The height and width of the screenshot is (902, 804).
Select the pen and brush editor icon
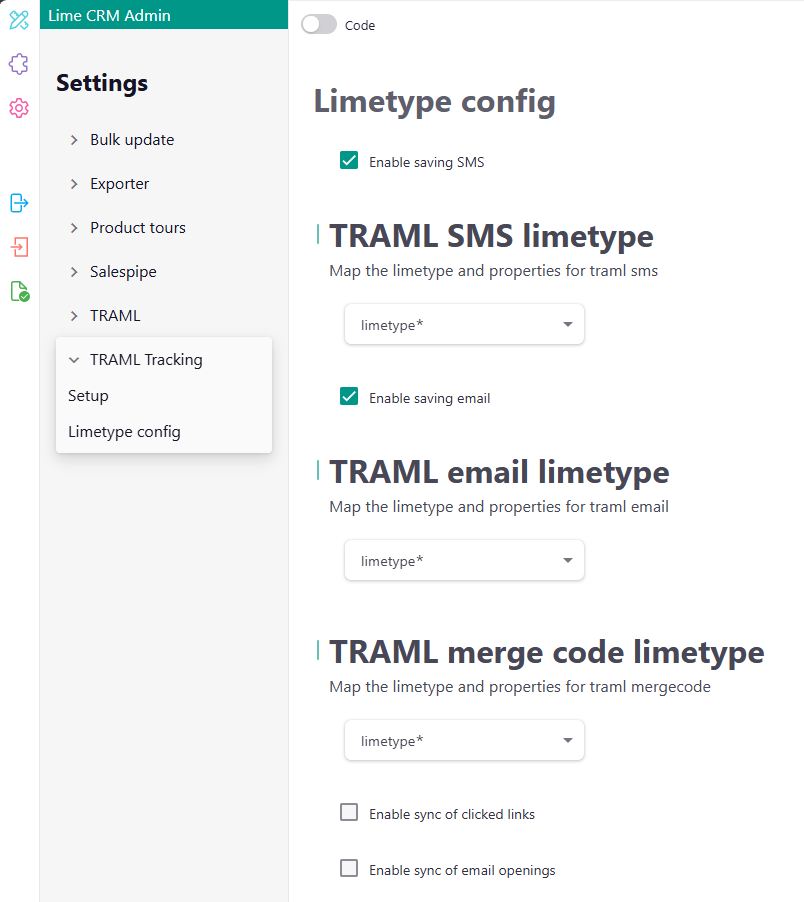(x=18, y=20)
